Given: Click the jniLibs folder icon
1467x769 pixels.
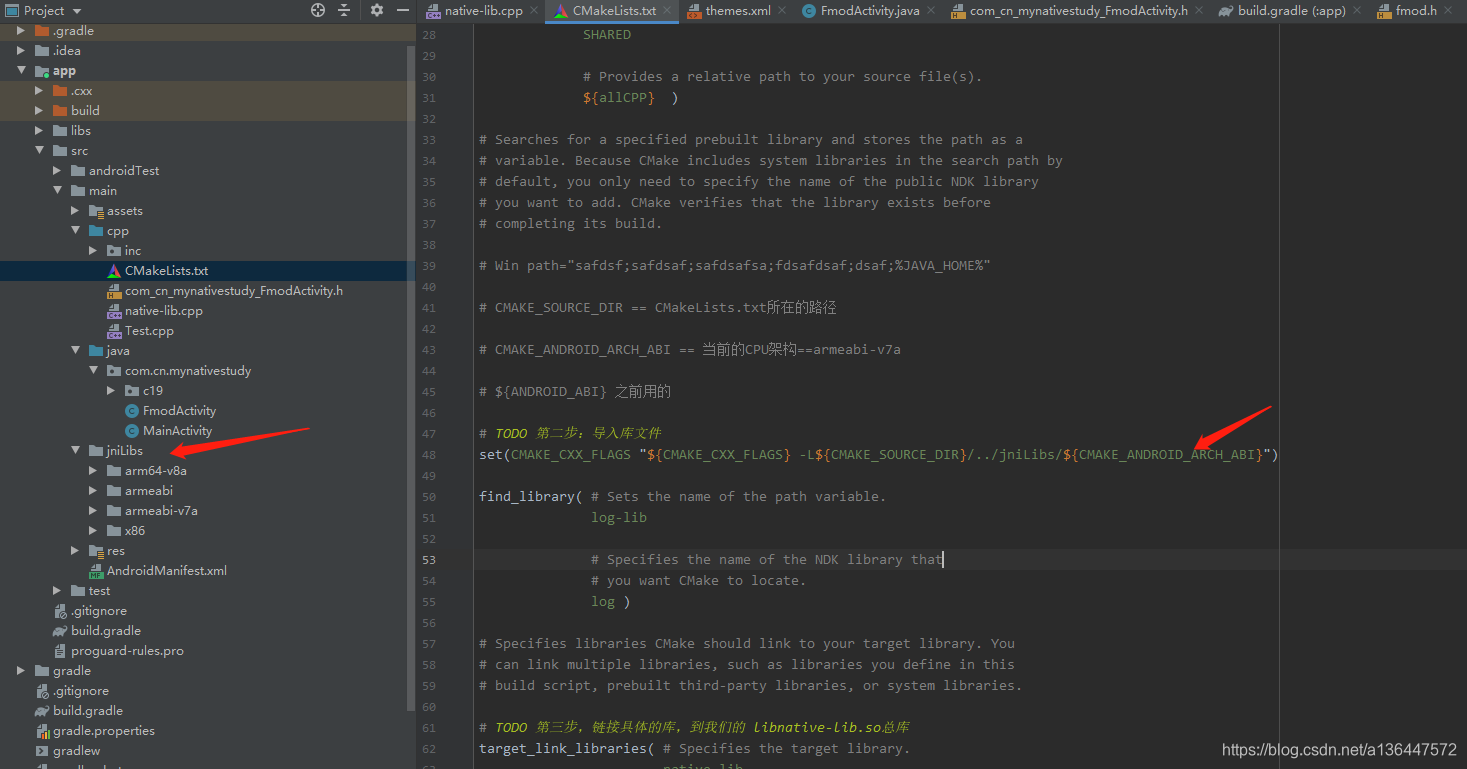Looking at the screenshot, I should click(96, 451).
